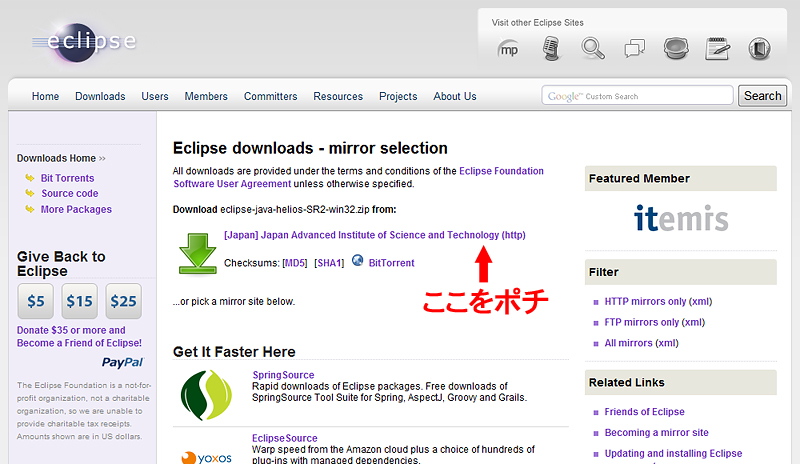Open Friends of Eclipse link

click(644, 412)
